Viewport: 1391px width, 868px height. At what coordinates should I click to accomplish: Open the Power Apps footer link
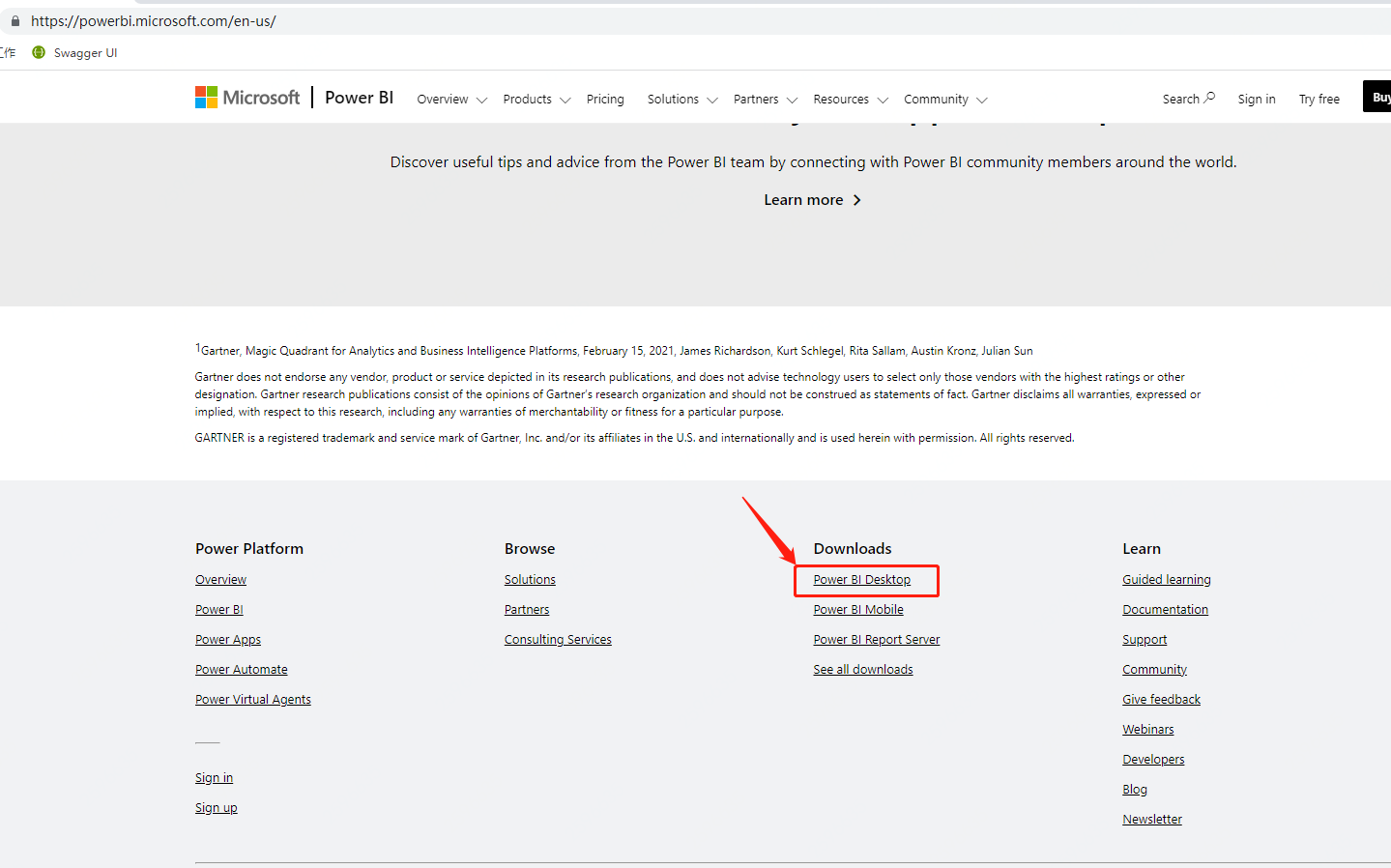click(228, 640)
